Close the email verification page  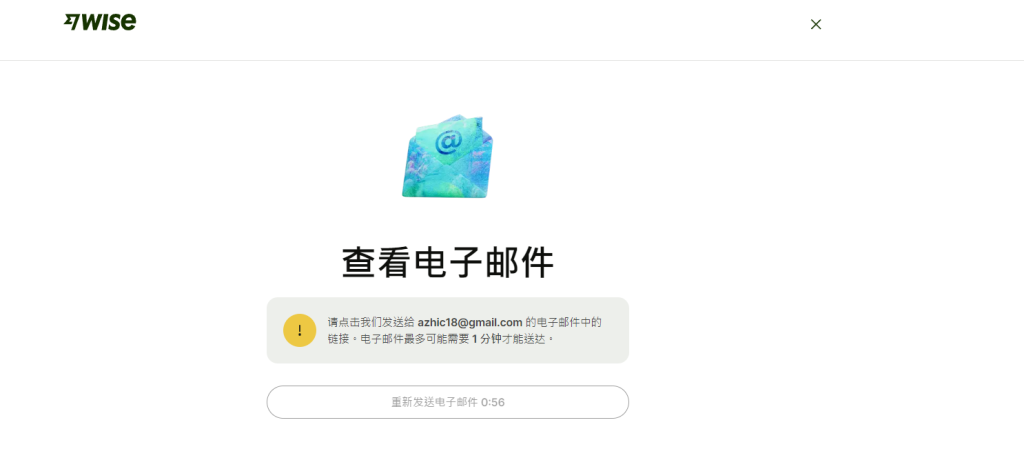pyautogui.click(x=816, y=24)
